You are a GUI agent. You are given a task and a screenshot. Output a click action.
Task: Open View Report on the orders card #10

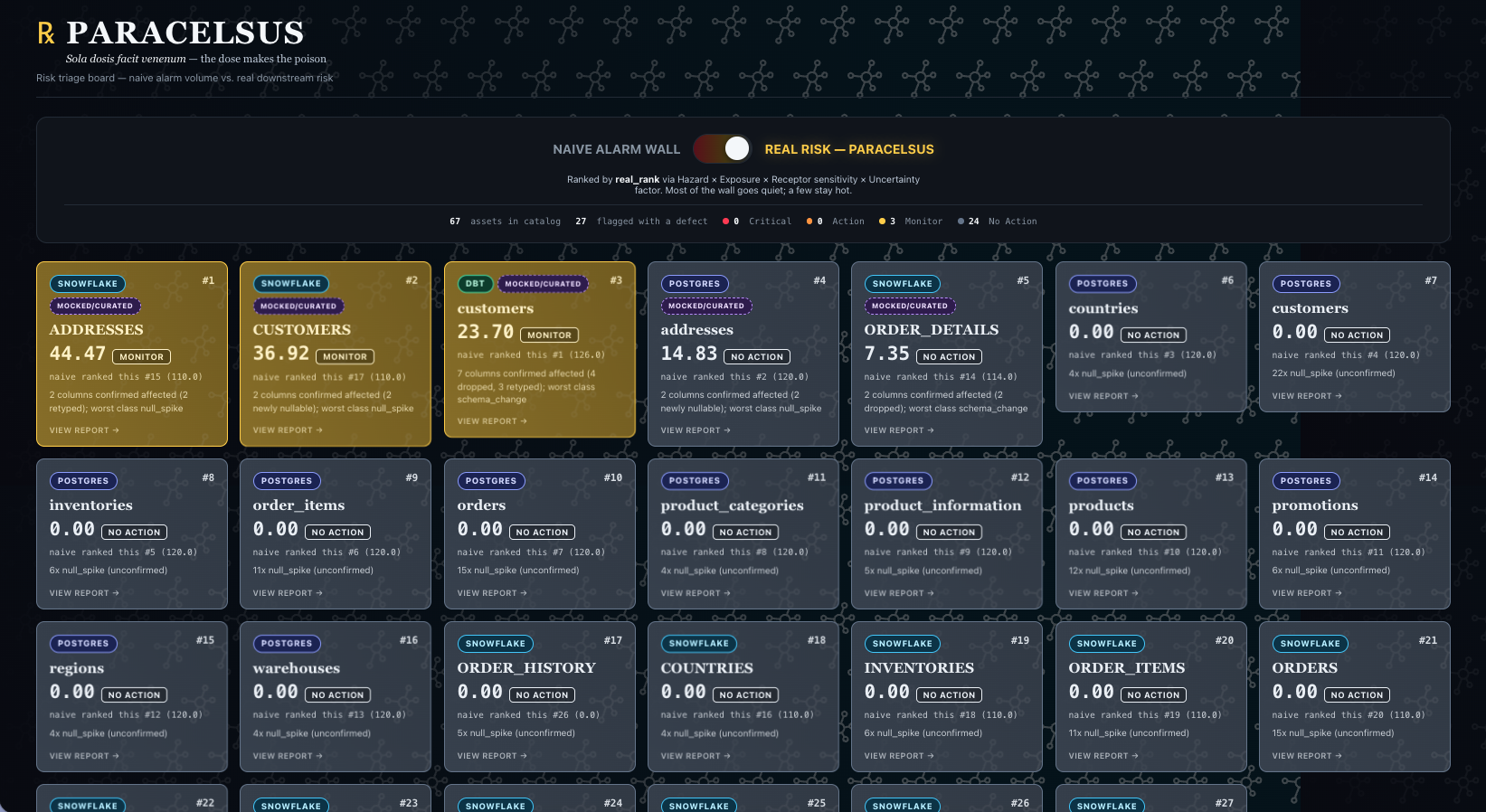492,593
